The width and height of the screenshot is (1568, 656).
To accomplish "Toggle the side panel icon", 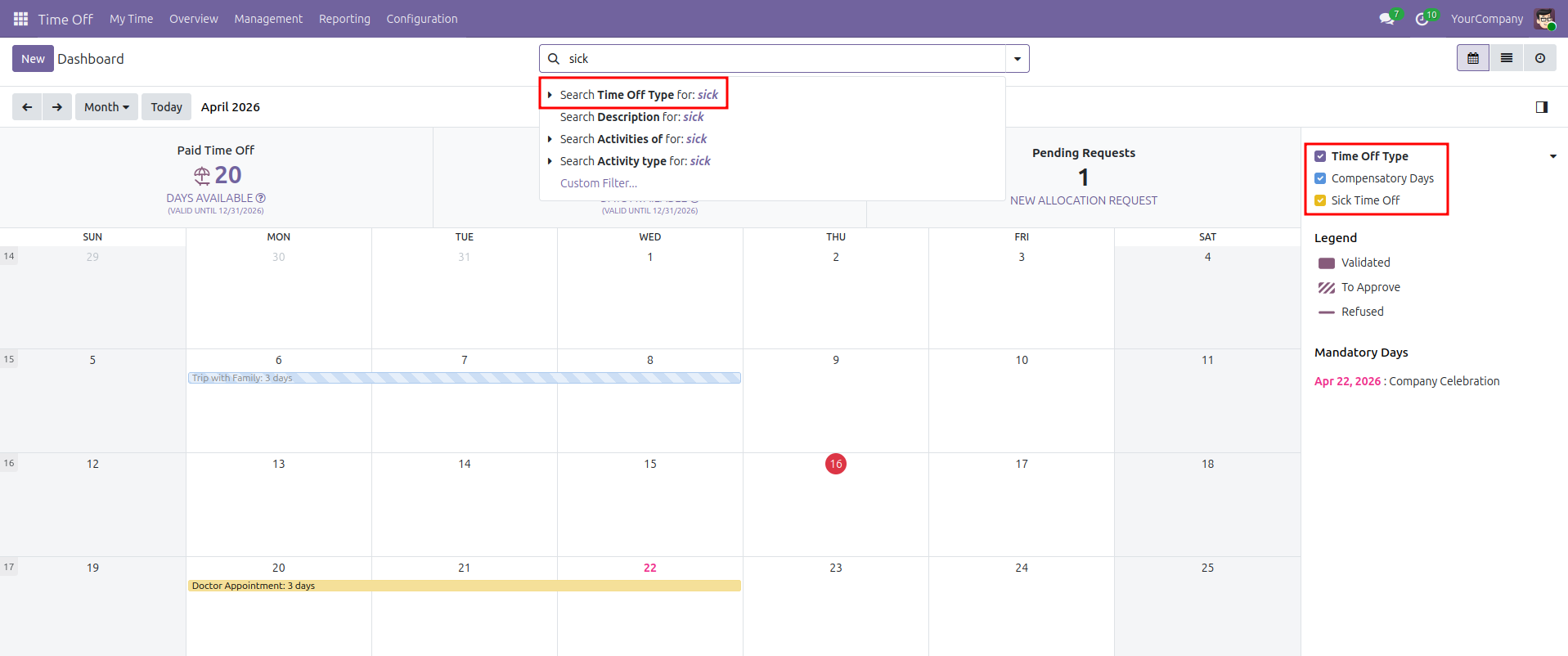I will (1542, 107).
